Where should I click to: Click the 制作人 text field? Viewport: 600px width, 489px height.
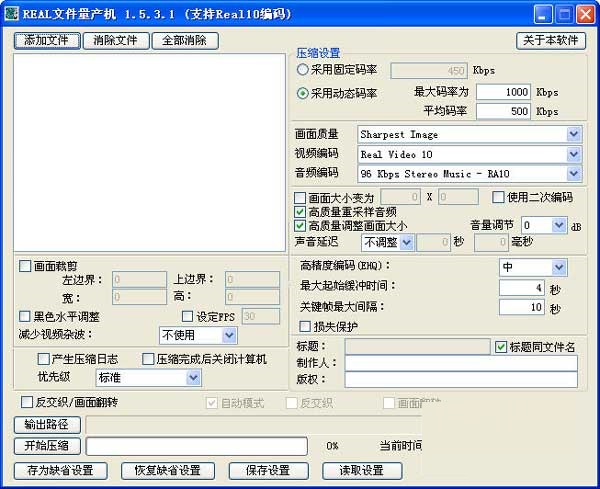(461, 363)
